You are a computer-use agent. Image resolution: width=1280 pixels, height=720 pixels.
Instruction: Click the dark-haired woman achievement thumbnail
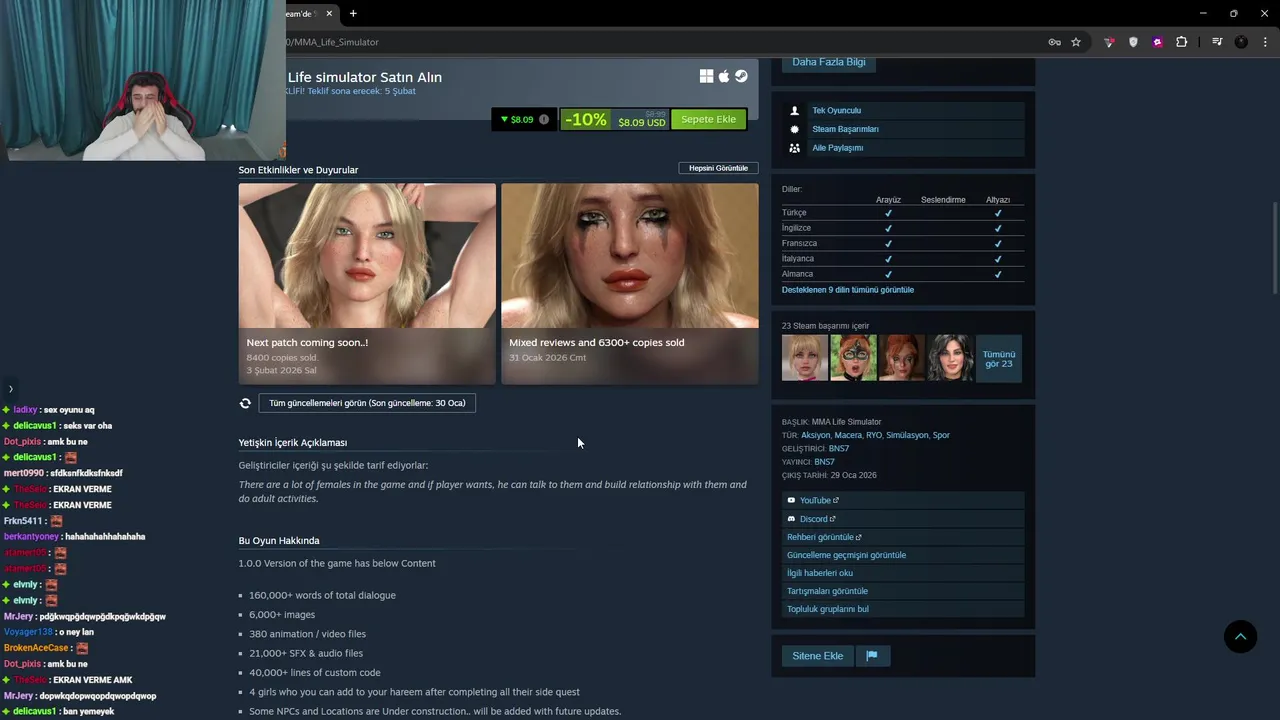tap(950, 358)
